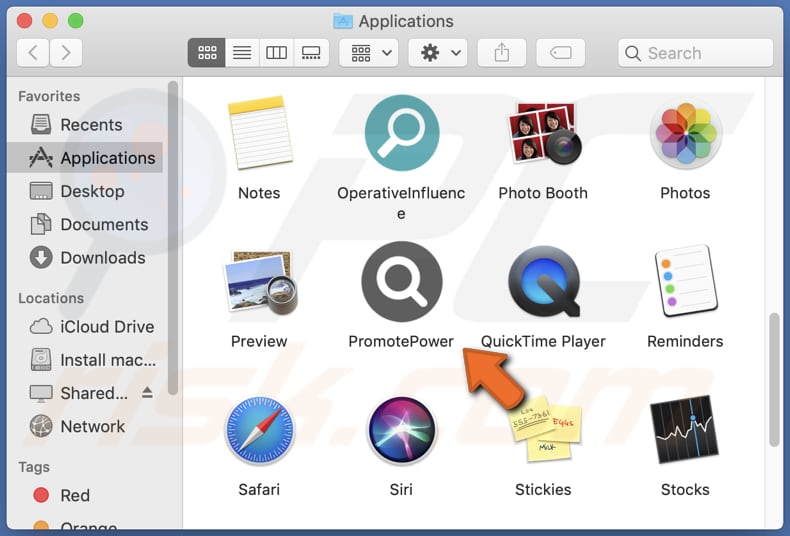Open the gear Action menu

(438, 53)
